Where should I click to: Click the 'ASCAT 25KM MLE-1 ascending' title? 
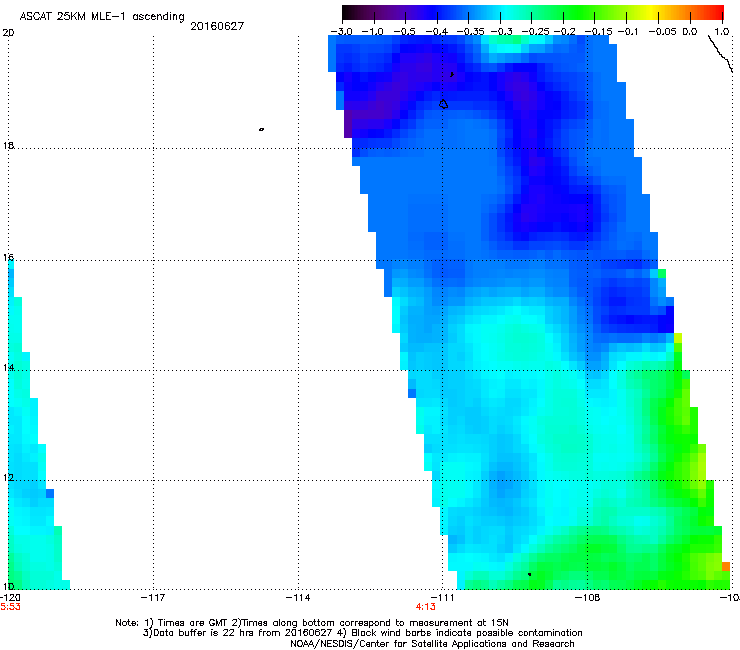point(102,17)
